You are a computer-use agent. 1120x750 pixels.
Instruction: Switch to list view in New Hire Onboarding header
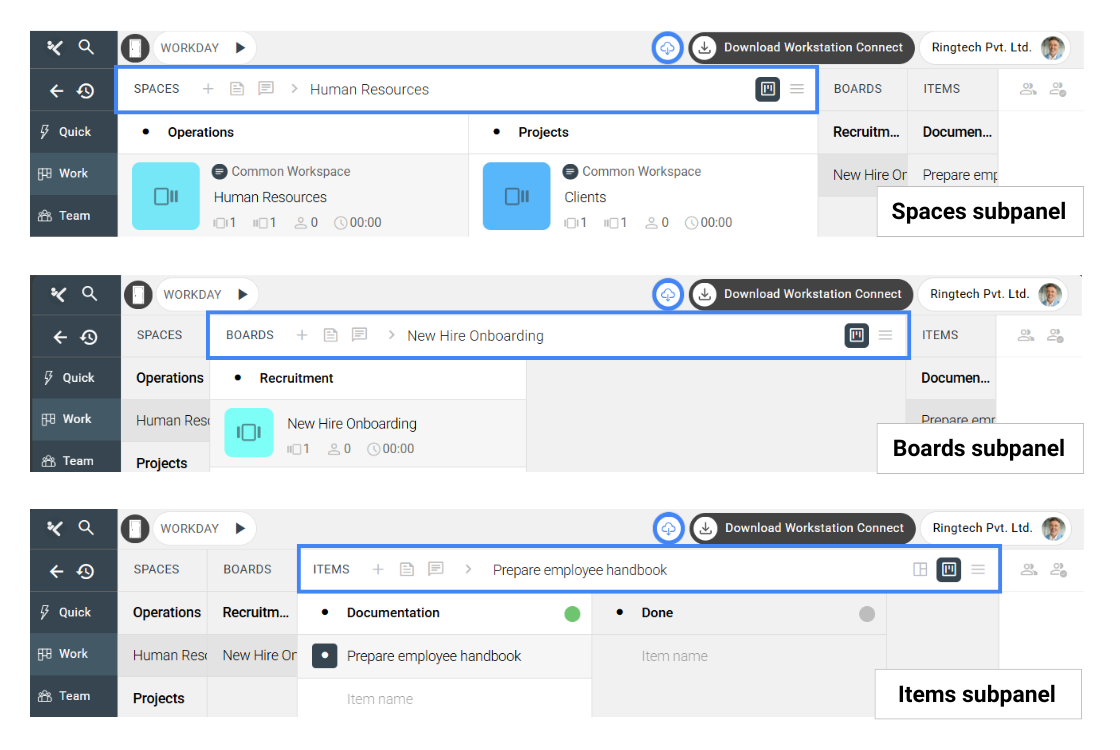coord(885,336)
